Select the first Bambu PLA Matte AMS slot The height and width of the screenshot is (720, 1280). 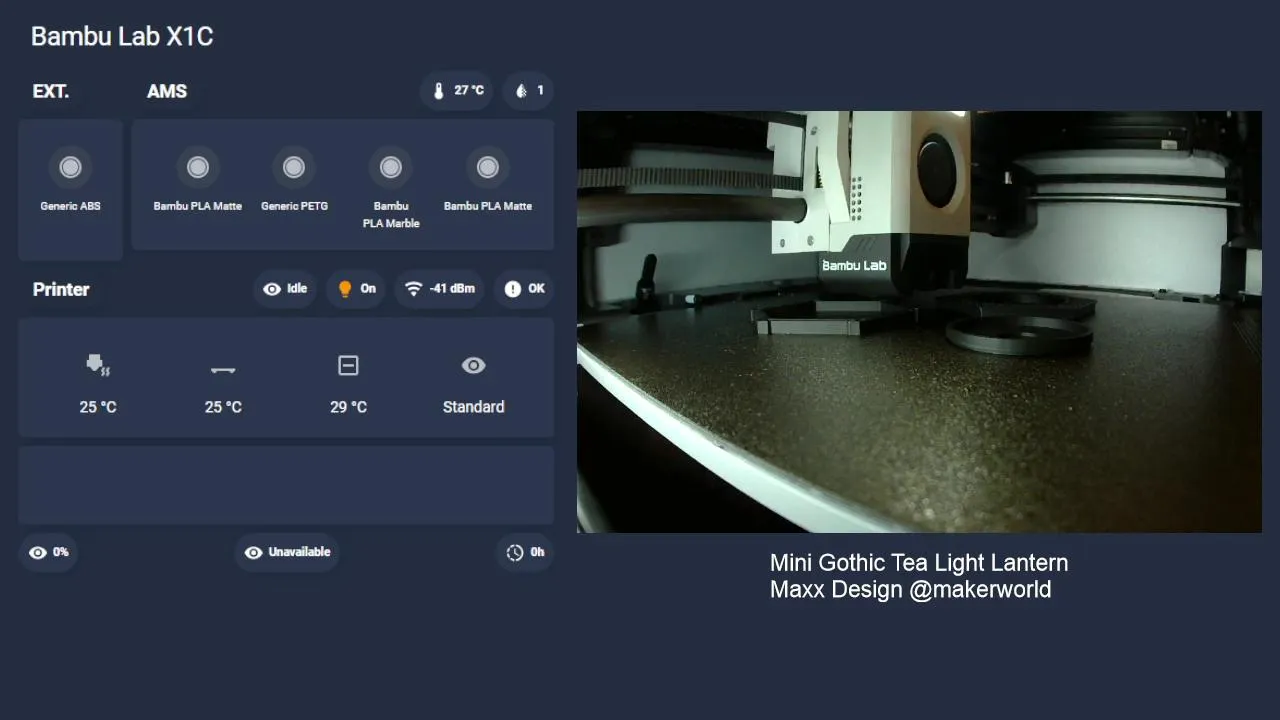(x=198, y=167)
